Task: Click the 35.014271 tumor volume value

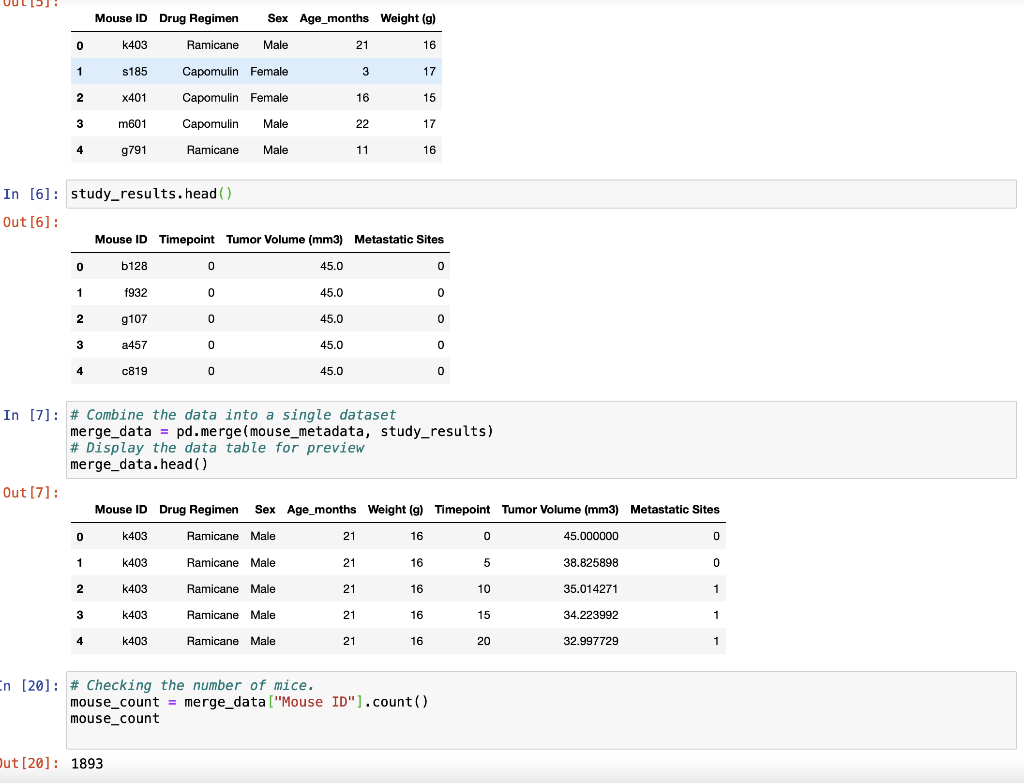Action: pos(590,588)
